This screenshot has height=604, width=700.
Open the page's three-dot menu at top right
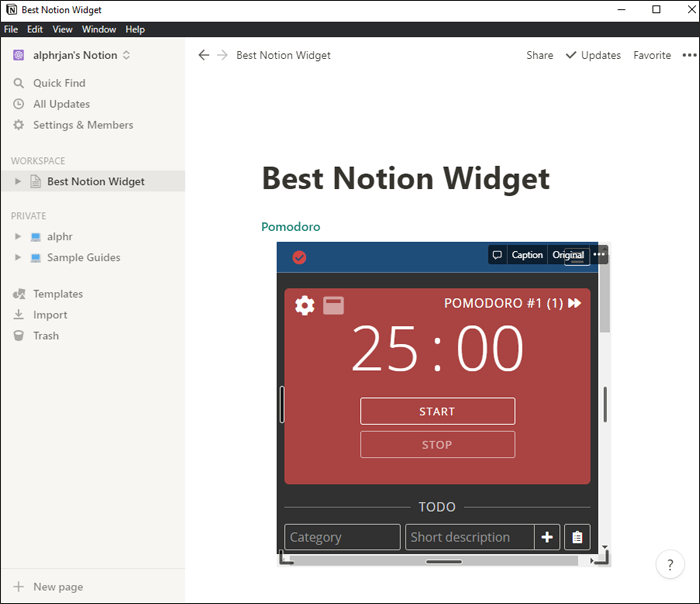pyautogui.click(x=689, y=55)
